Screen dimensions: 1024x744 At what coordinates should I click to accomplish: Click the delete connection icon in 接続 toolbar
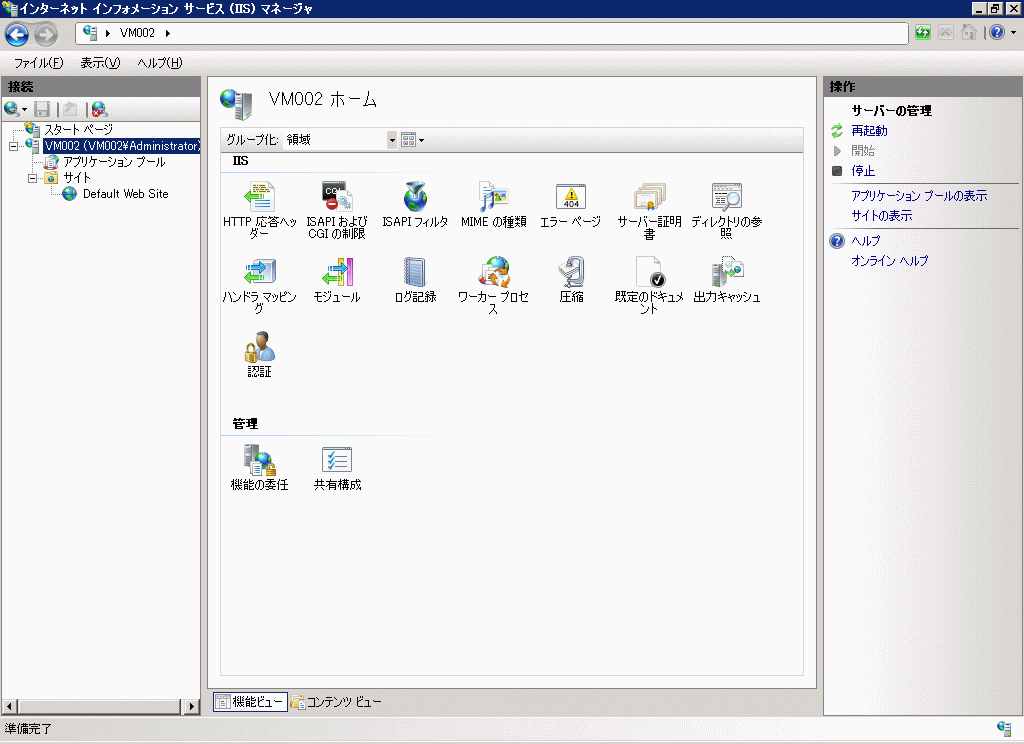tap(99, 109)
